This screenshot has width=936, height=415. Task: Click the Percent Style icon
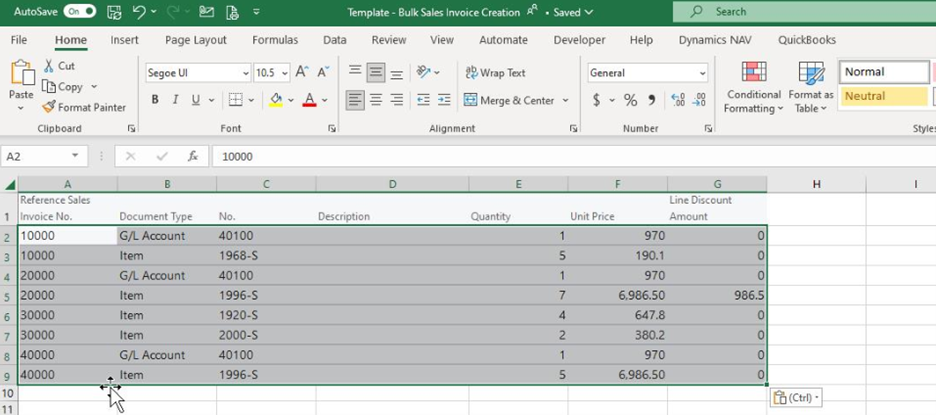click(x=630, y=100)
